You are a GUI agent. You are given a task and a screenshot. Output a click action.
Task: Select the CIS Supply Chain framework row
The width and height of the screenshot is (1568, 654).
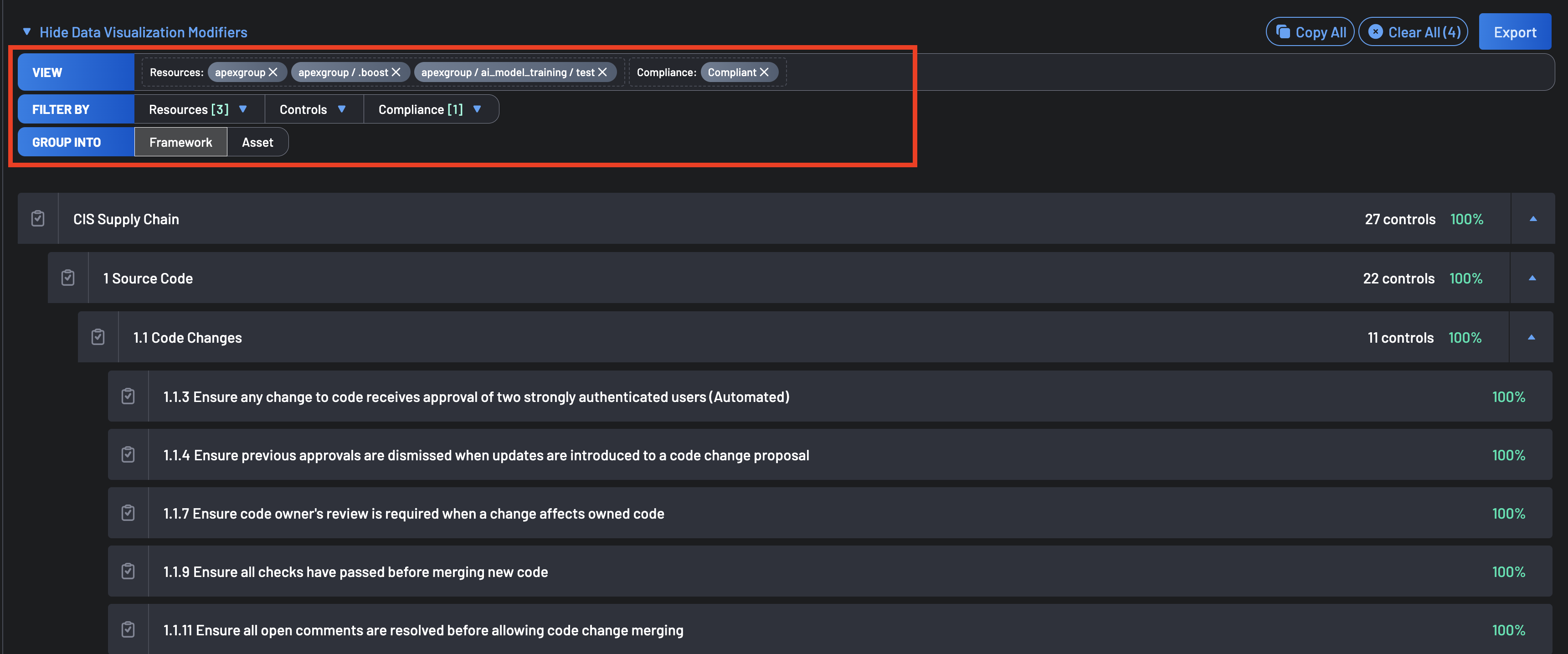(x=786, y=219)
